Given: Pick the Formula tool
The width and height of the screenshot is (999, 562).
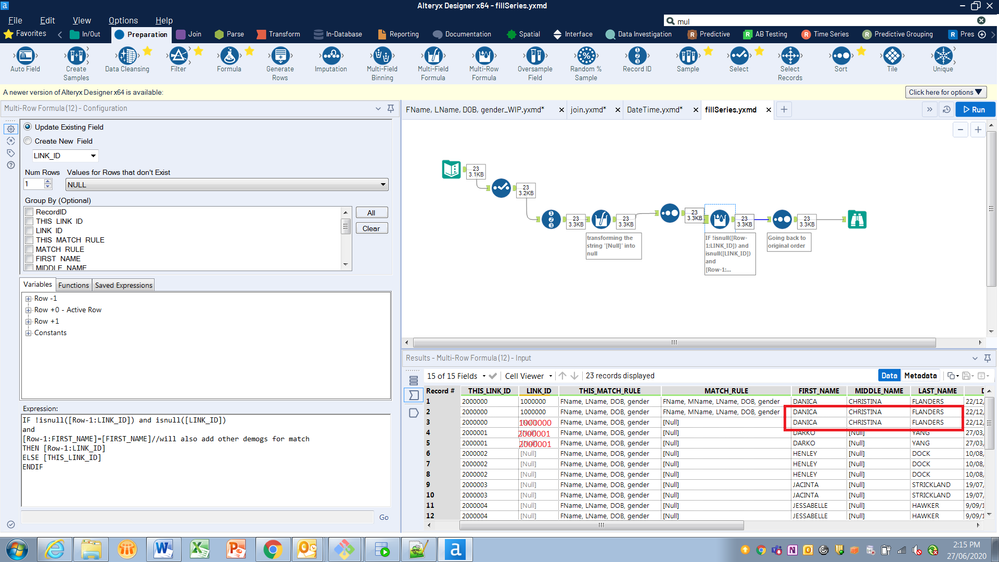Looking at the screenshot, I should pyautogui.click(x=229, y=60).
